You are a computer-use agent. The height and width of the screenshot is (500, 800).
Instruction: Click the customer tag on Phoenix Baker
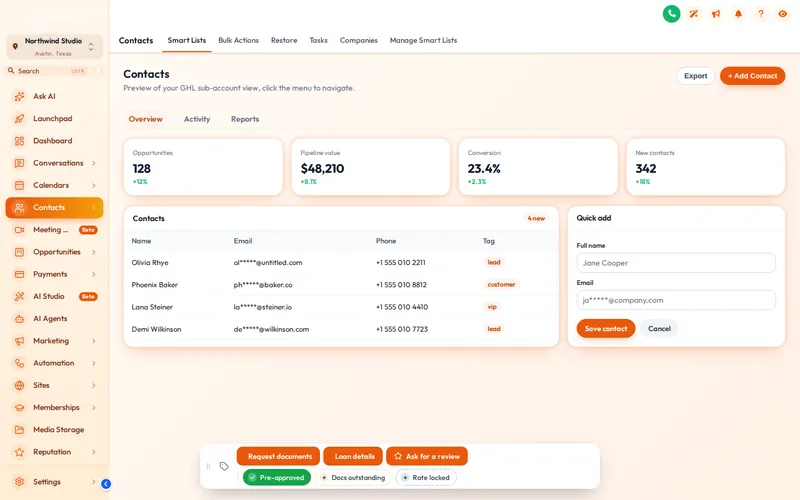502,285
